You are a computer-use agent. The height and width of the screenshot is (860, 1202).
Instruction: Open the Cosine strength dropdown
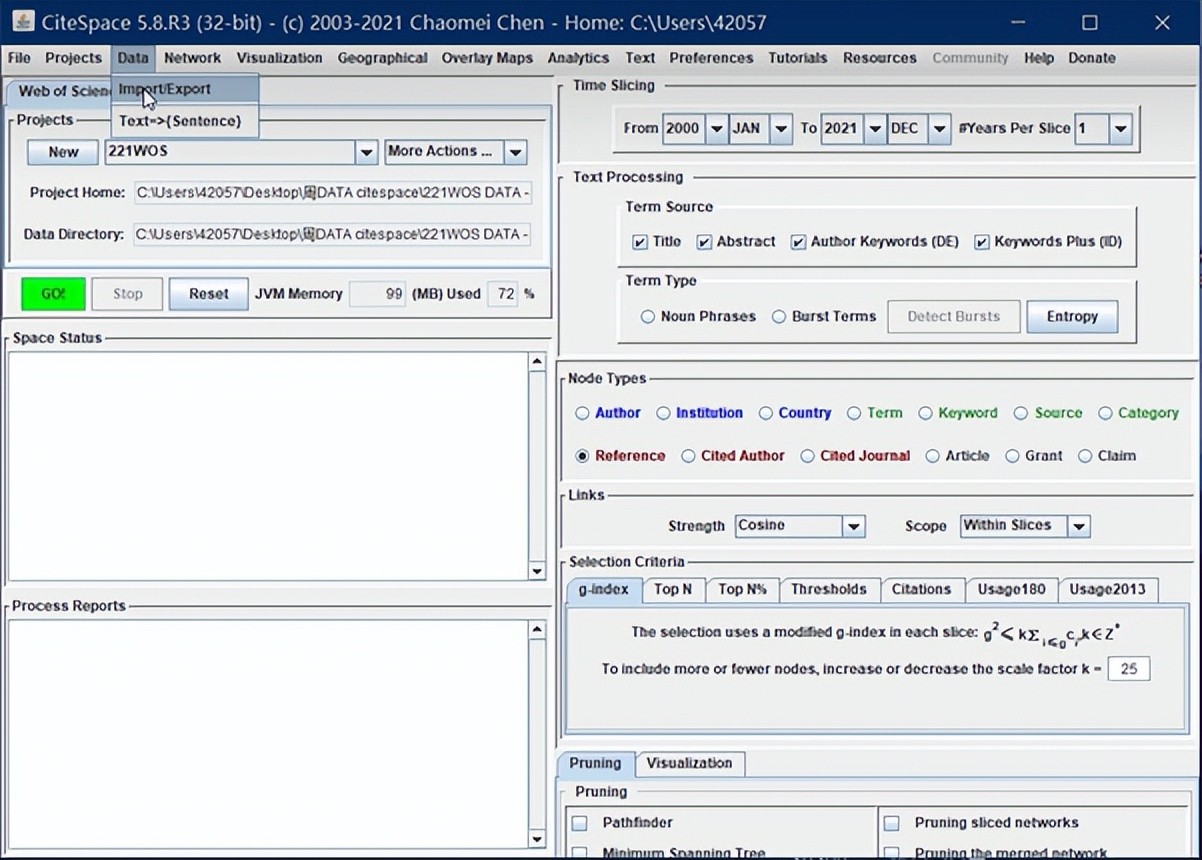click(x=852, y=526)
